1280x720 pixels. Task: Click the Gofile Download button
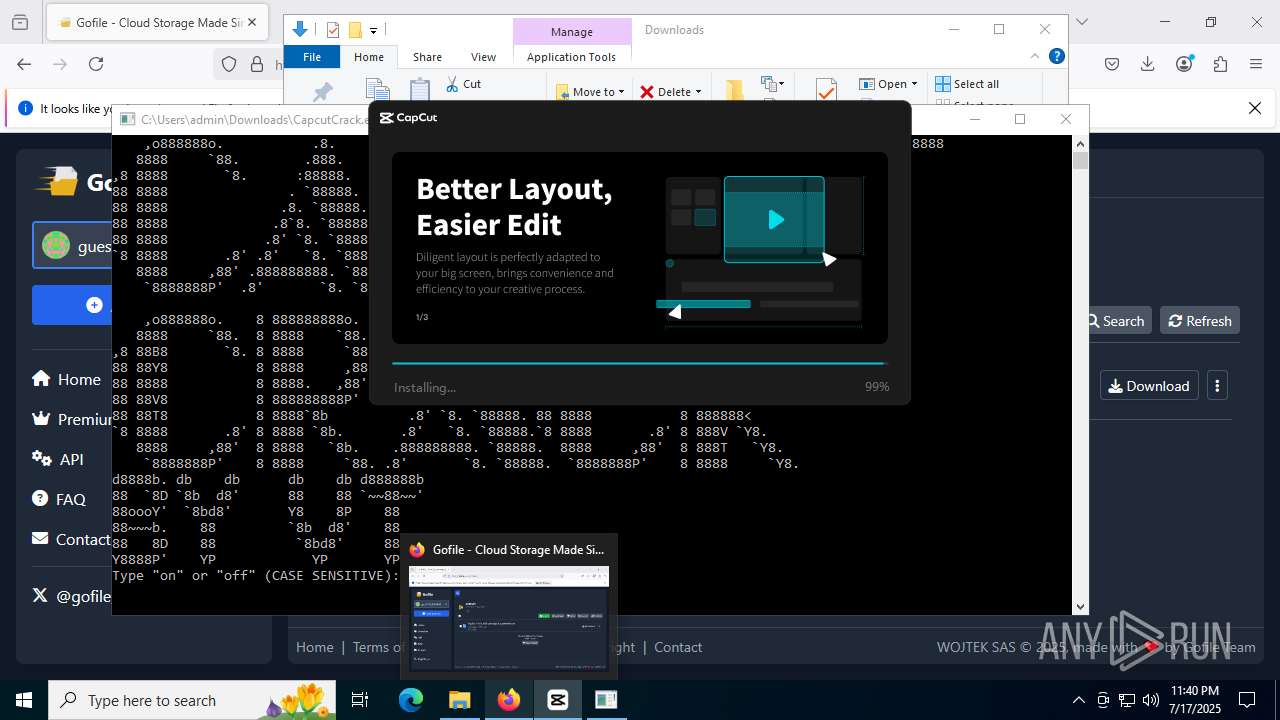tap(1149, 386)
